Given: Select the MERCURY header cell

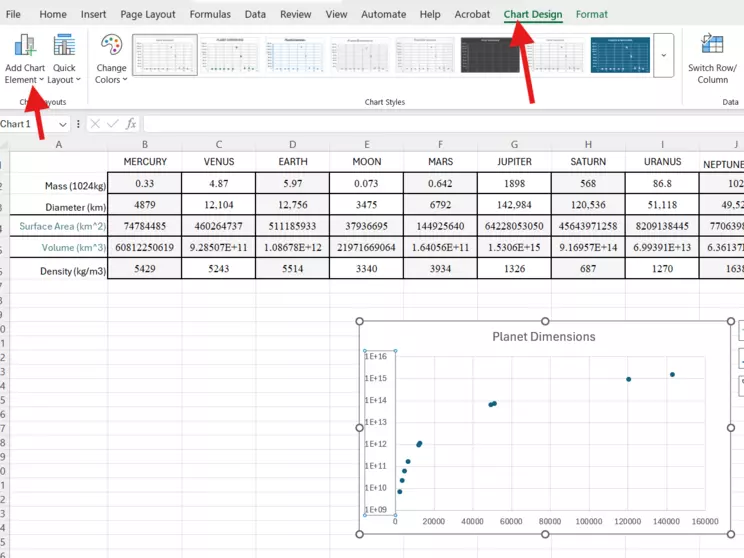Looking at the screenshot, I should [145, 162].
